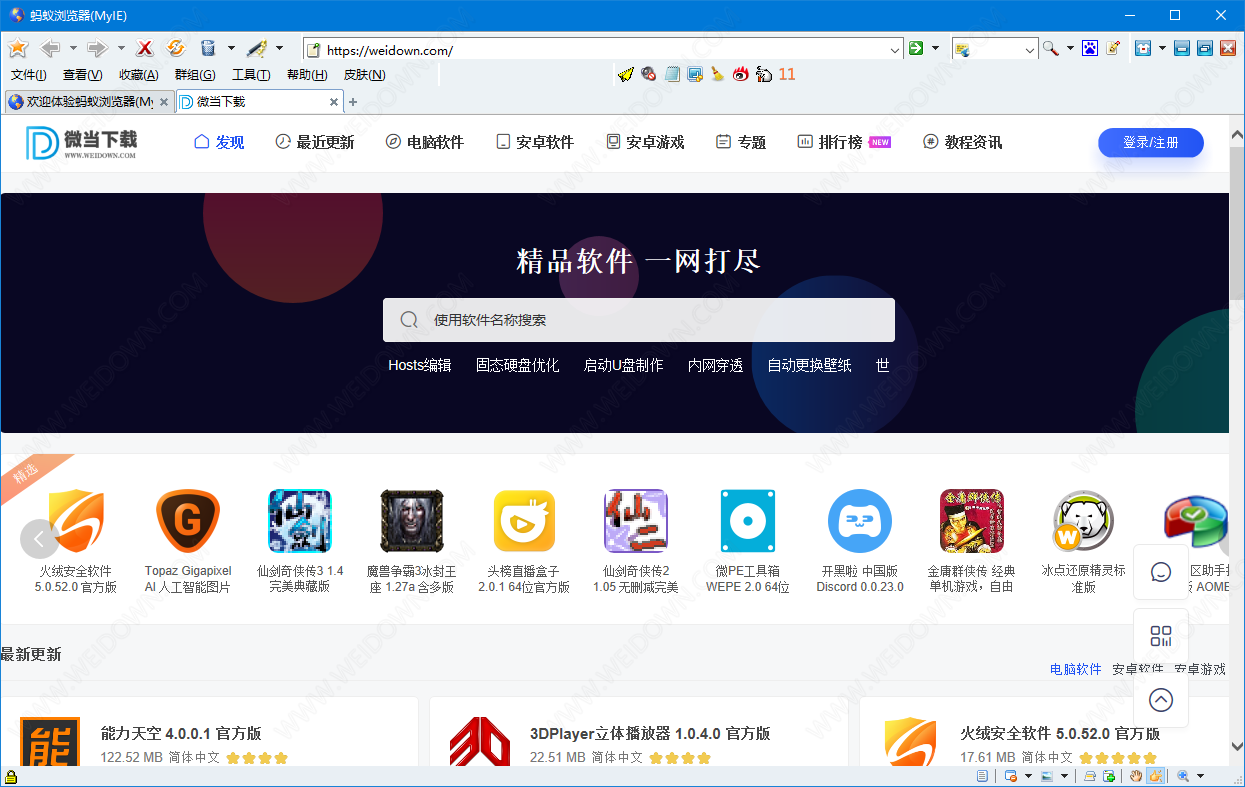Open the back history dropdown arrow
This screenshot has width=1245, height=787.
pos(73,48)
